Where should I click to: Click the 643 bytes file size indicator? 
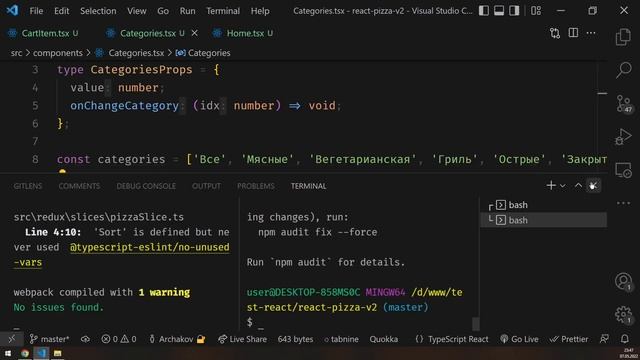coord(295,339)
